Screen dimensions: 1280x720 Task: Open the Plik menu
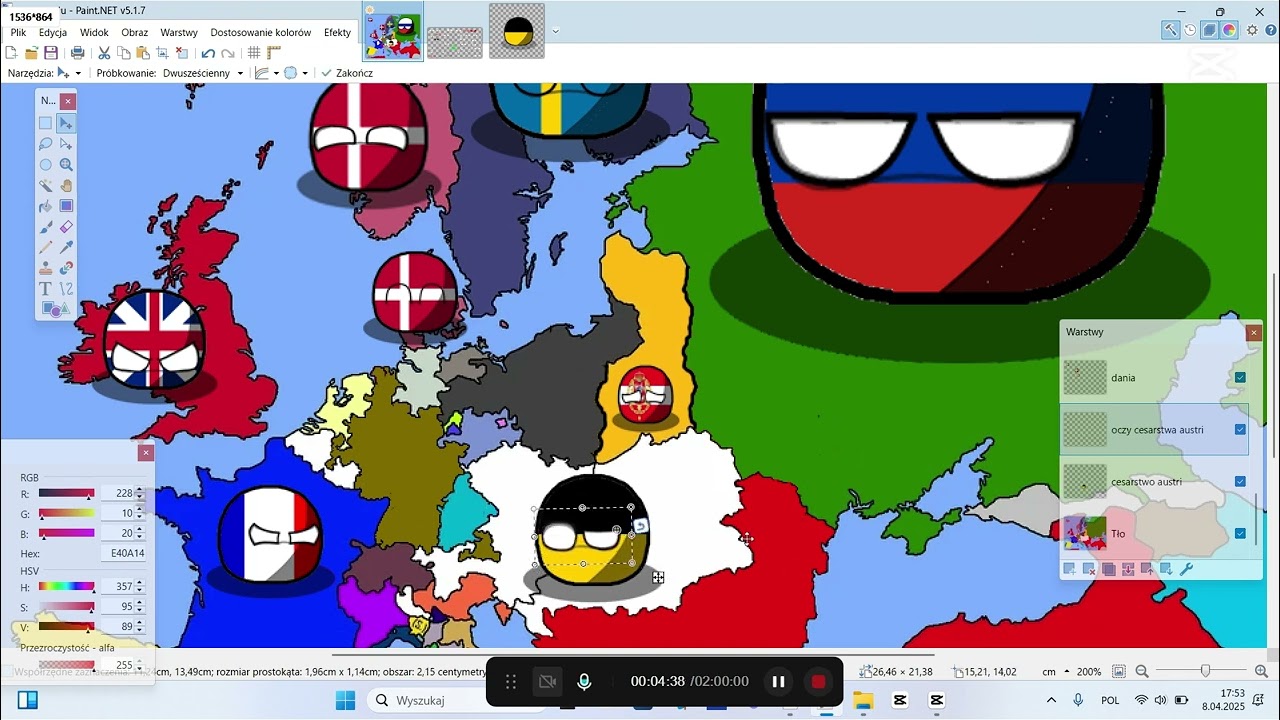18,32
